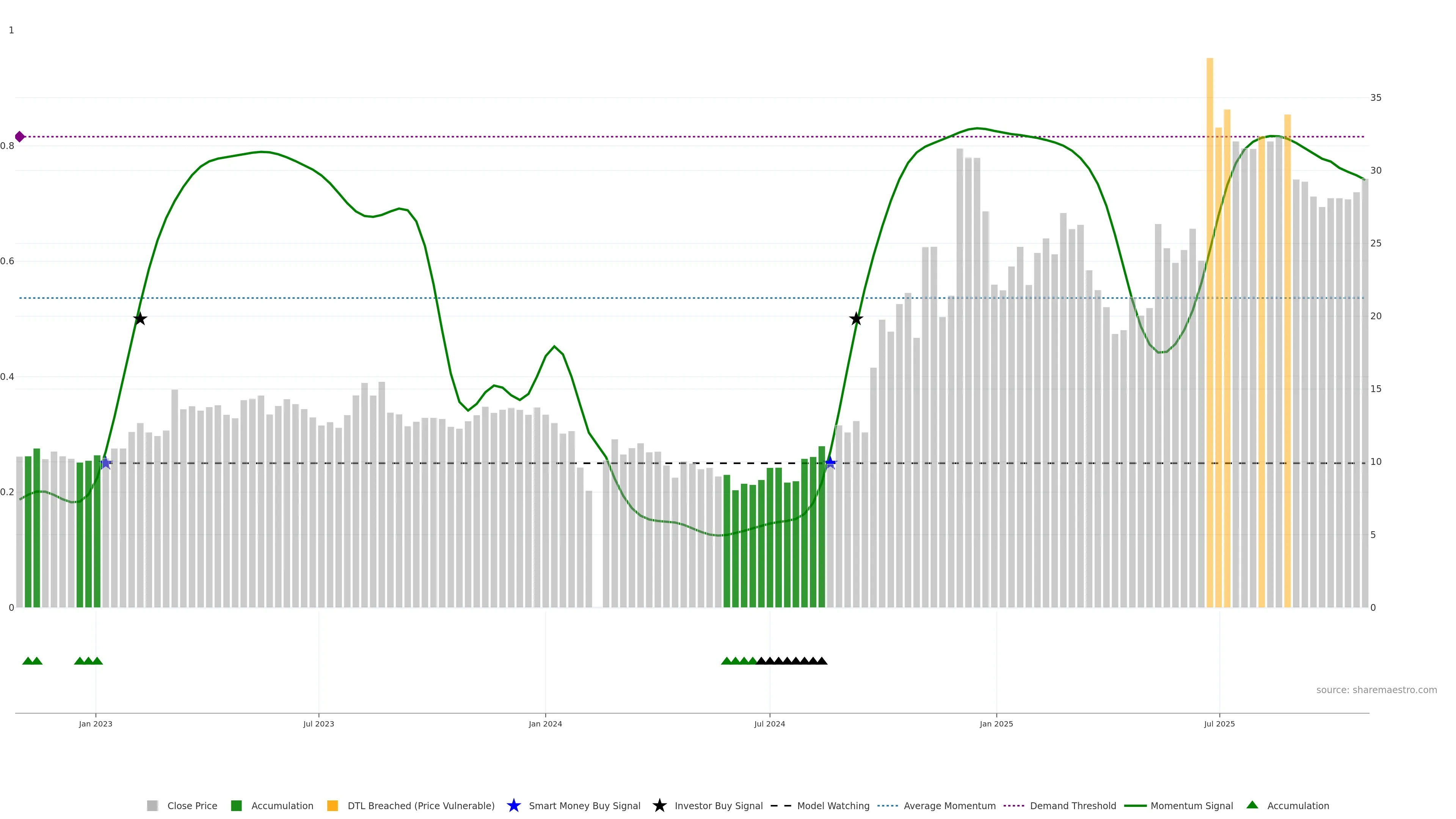Click the blue Smart Money star near Jan 2023

(106, 463)
